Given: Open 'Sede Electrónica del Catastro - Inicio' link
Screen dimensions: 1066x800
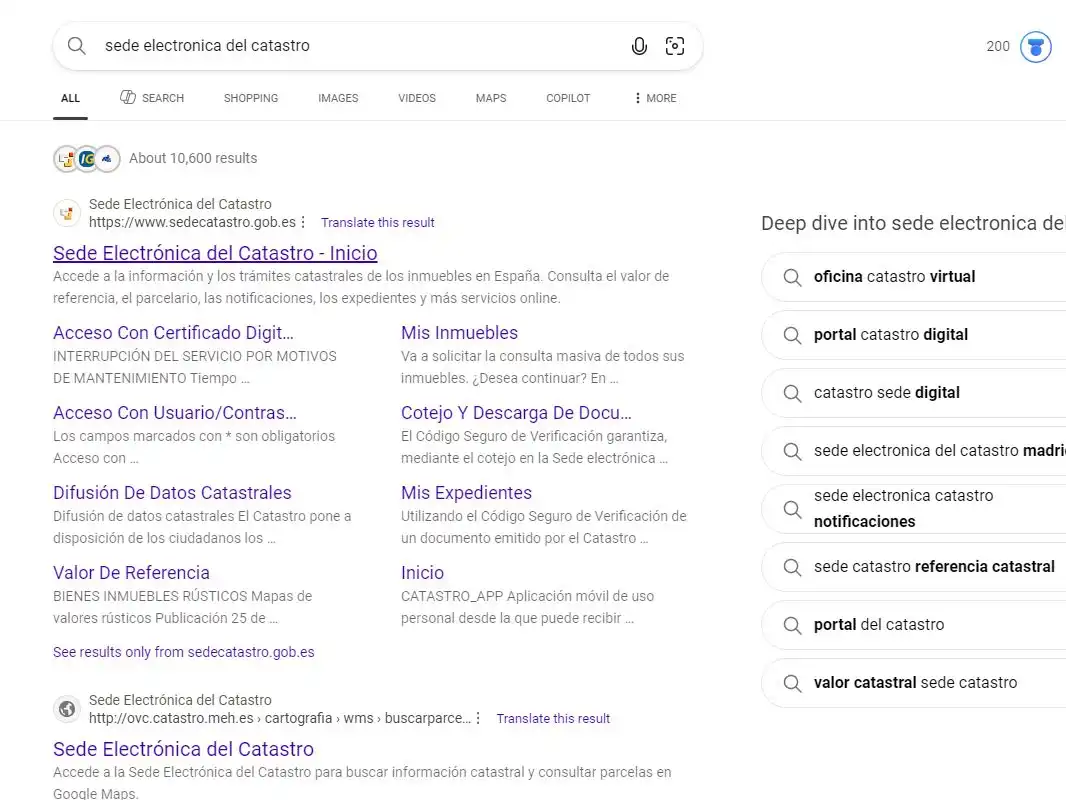Looking at the screenshot, I should 215,253.
